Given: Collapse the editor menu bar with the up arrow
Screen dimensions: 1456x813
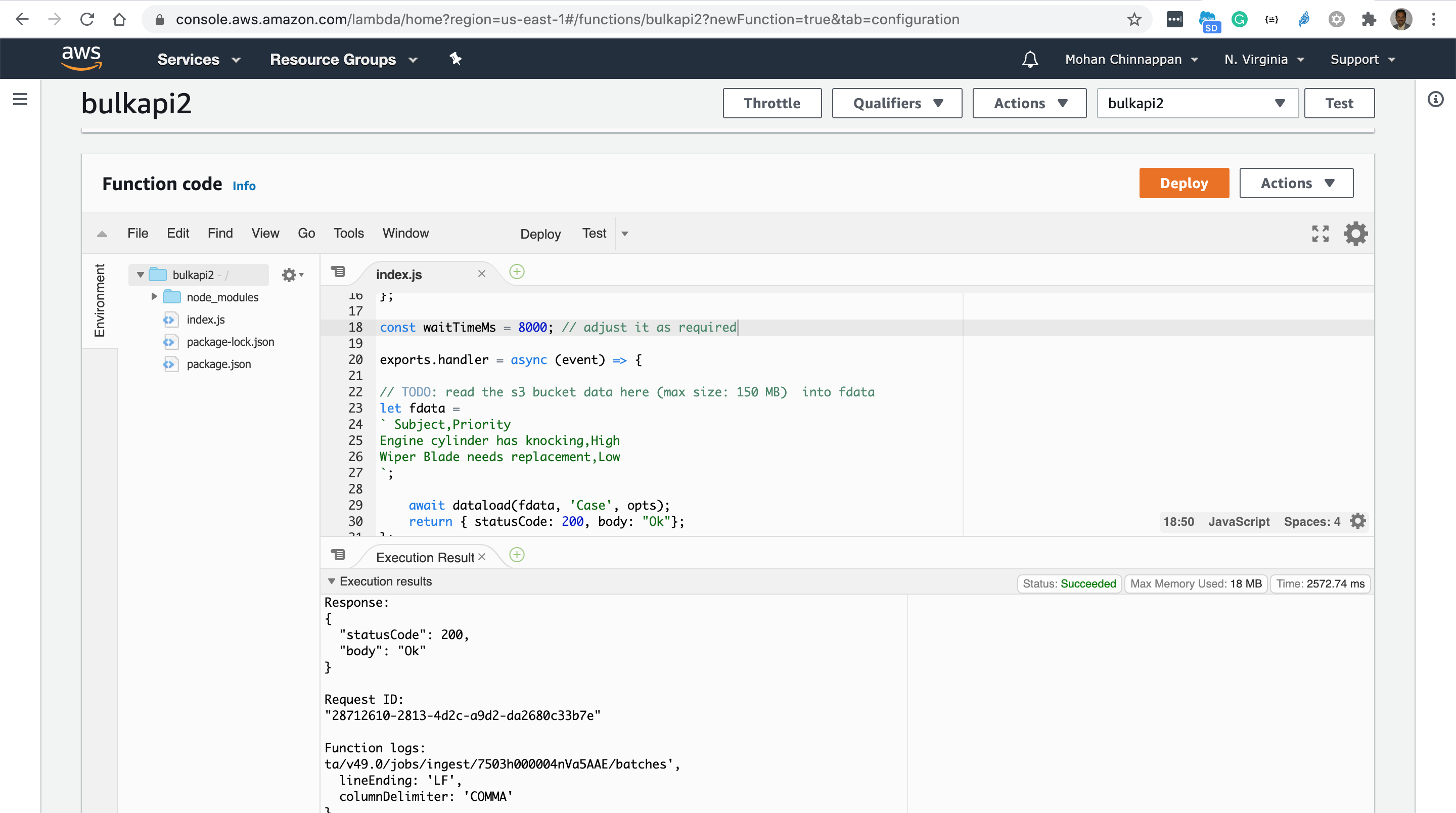Looking at the screenshot, I should pos(102,234).
